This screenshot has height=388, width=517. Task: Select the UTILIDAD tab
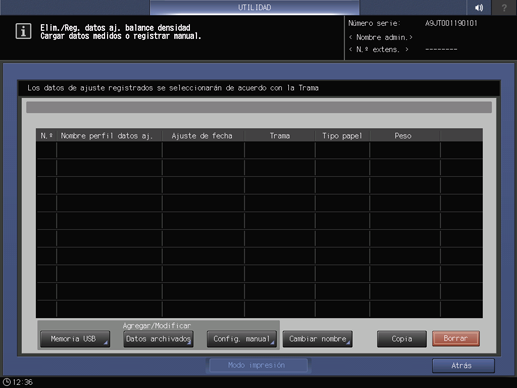254,7
